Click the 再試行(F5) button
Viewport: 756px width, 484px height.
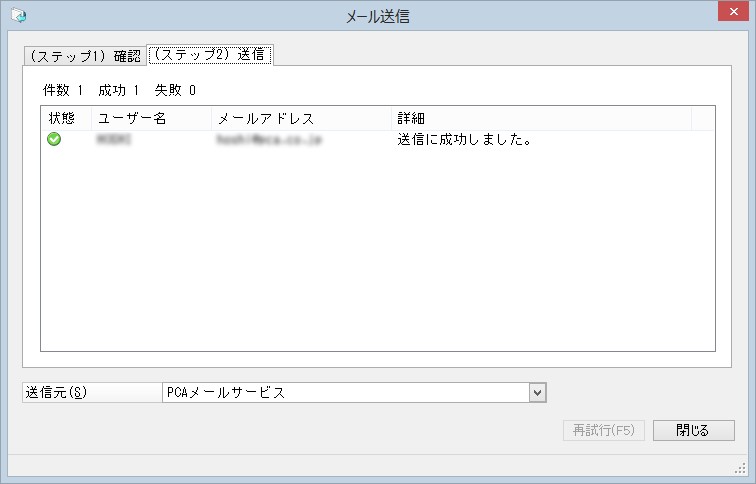point(604,430)
